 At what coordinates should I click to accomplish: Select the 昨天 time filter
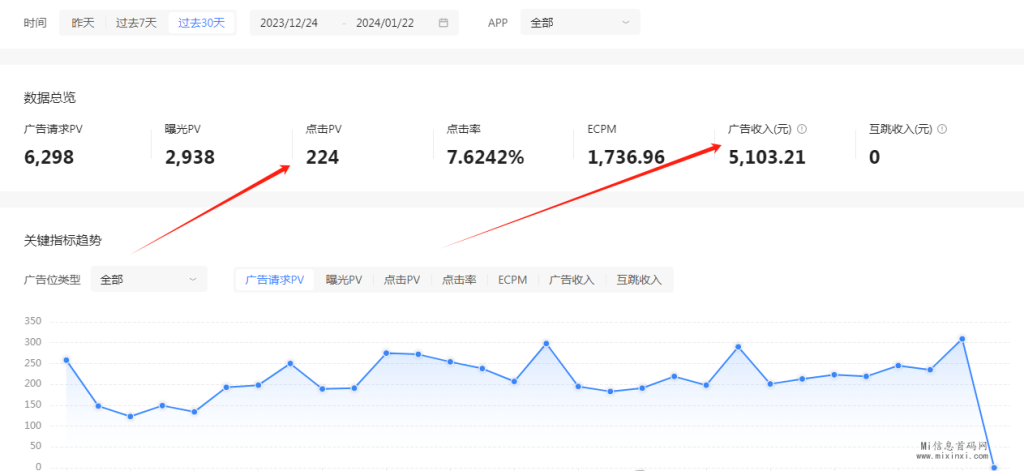tap(83, 22)
